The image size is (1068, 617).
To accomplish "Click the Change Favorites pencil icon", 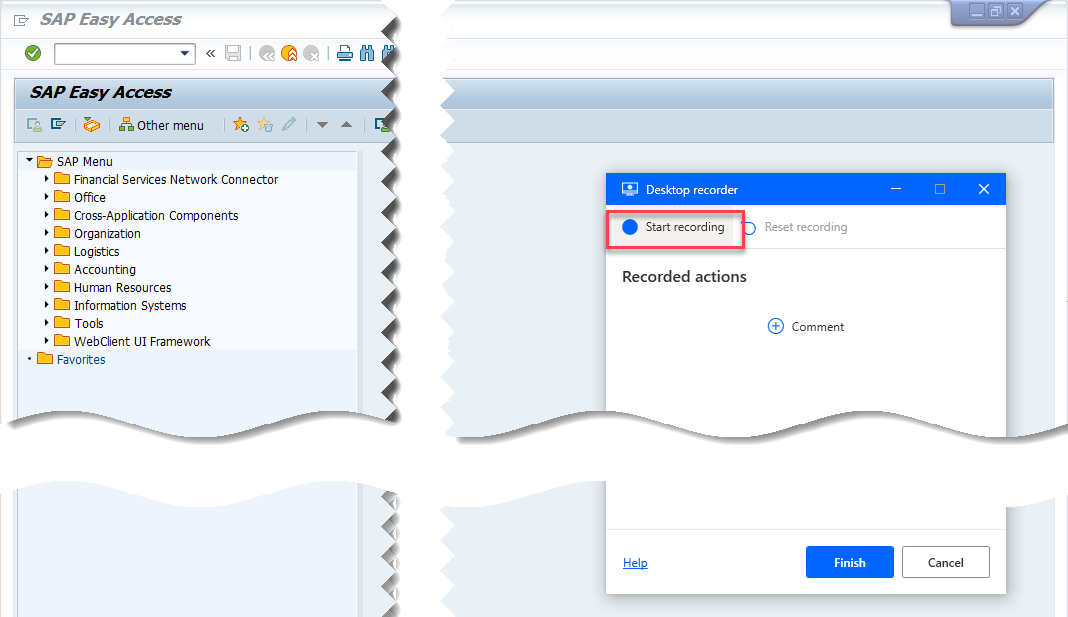I will 289,124.
